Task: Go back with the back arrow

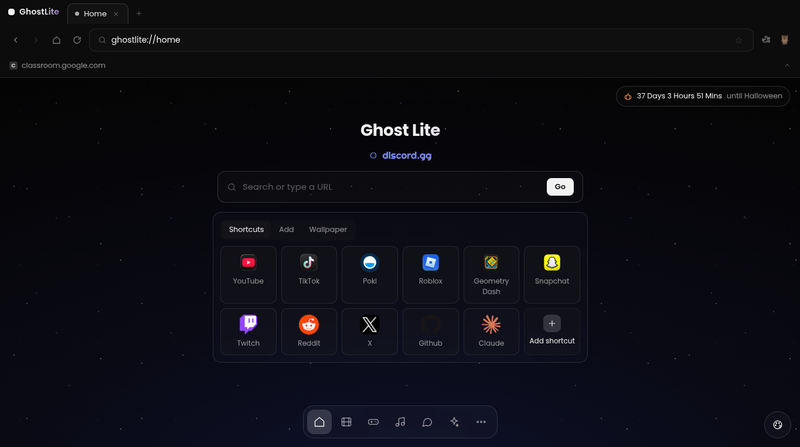Action: pyautogui.click(x=16, y=40)
